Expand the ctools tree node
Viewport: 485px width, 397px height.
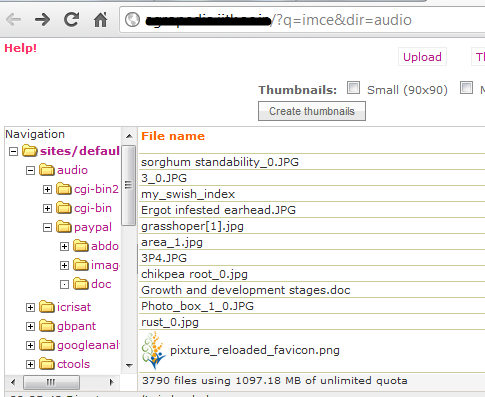30,364
